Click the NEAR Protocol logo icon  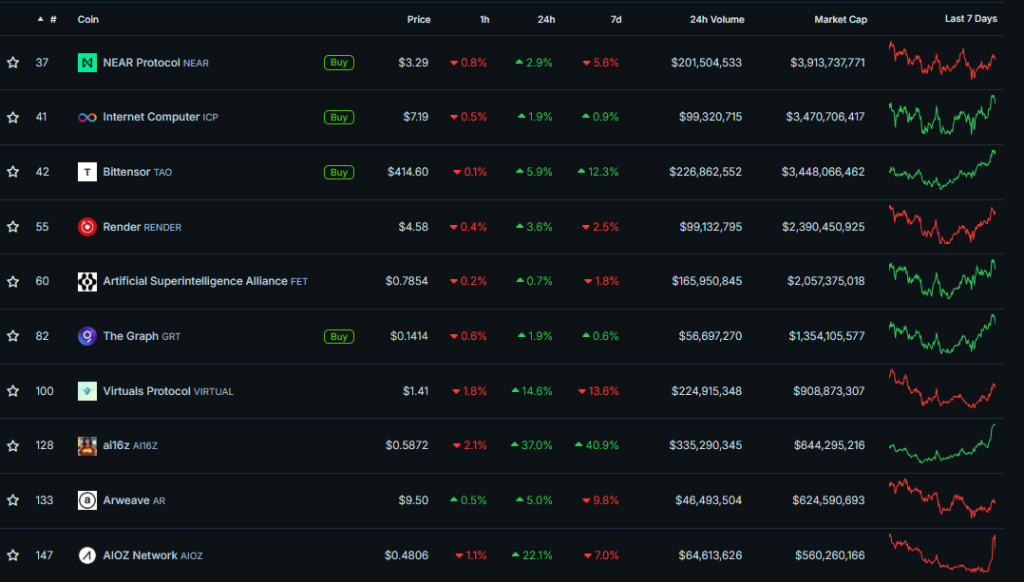pyautogui.click(x=87, y=63)
